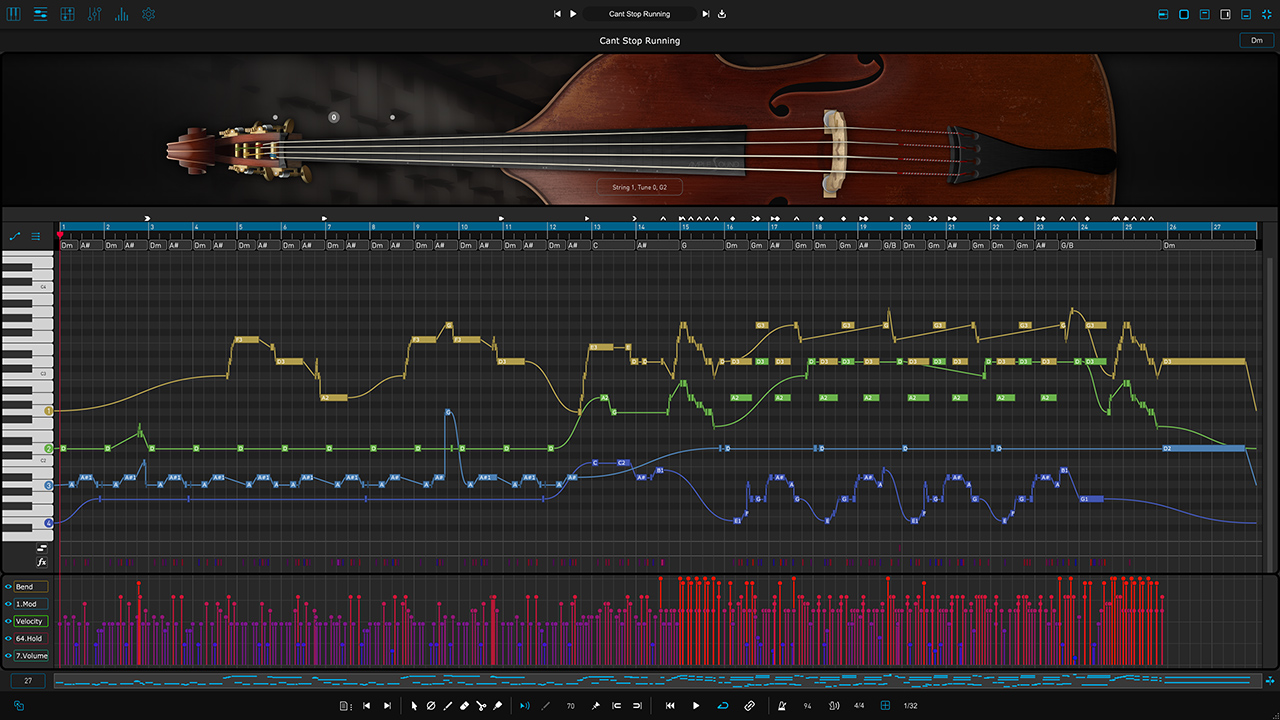
Task: Toggle visibility of the 7.Volume lane
Action: click(8, 656)
